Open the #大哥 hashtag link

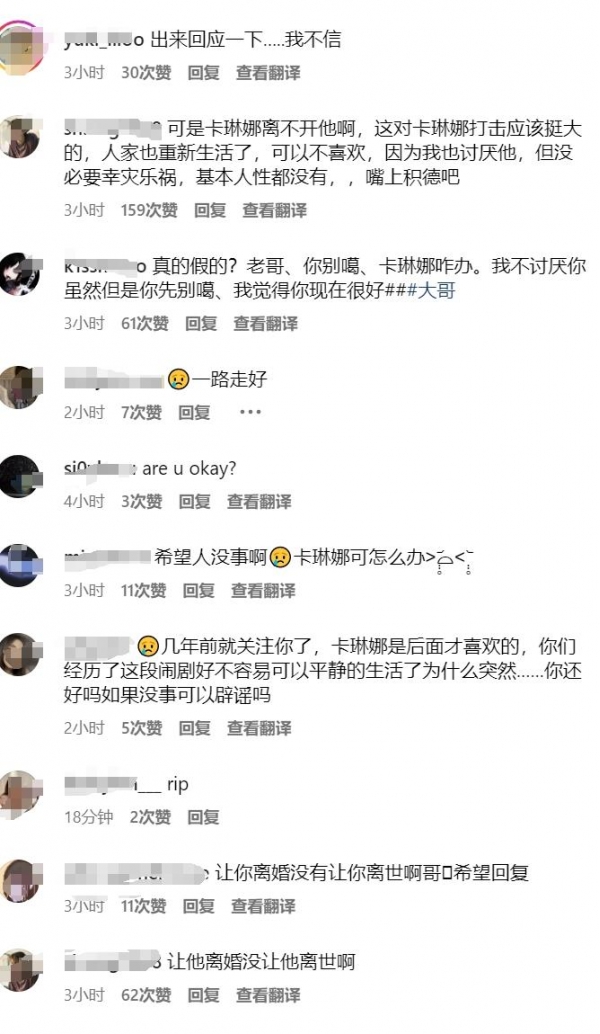point(432,291)
